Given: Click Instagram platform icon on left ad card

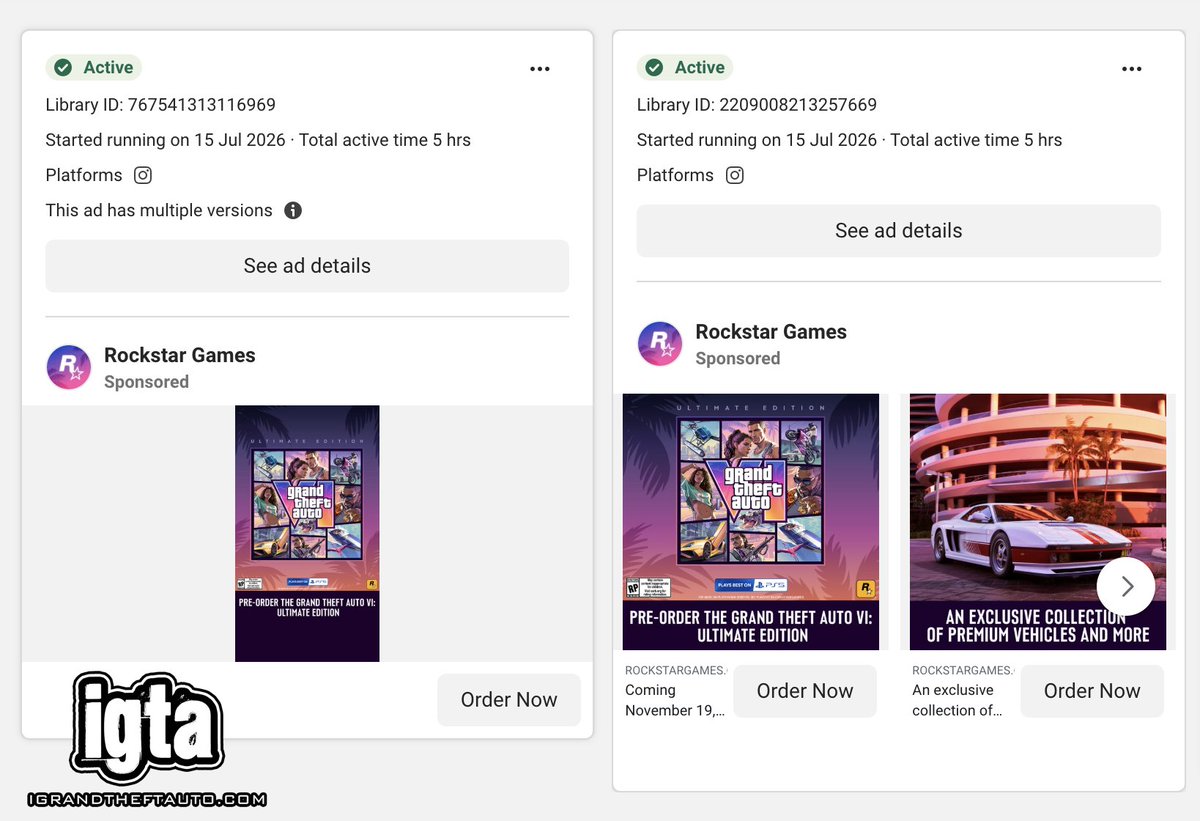Looking at the screenshot, I should coord(143,175).
